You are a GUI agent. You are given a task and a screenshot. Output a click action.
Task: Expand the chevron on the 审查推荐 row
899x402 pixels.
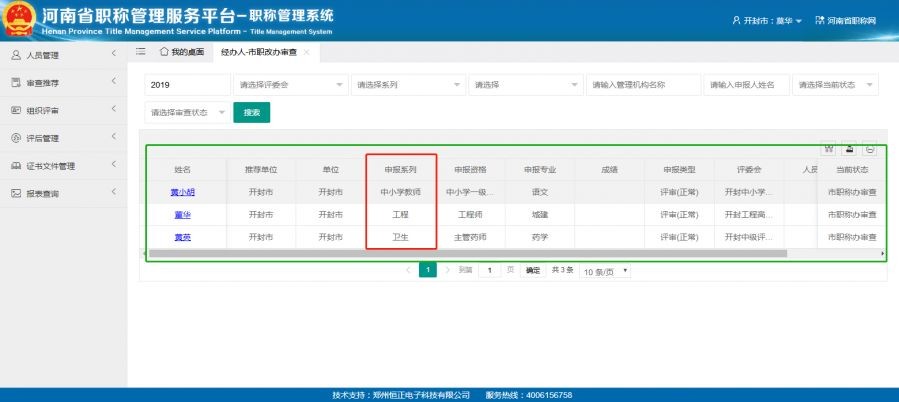[114, 81]
